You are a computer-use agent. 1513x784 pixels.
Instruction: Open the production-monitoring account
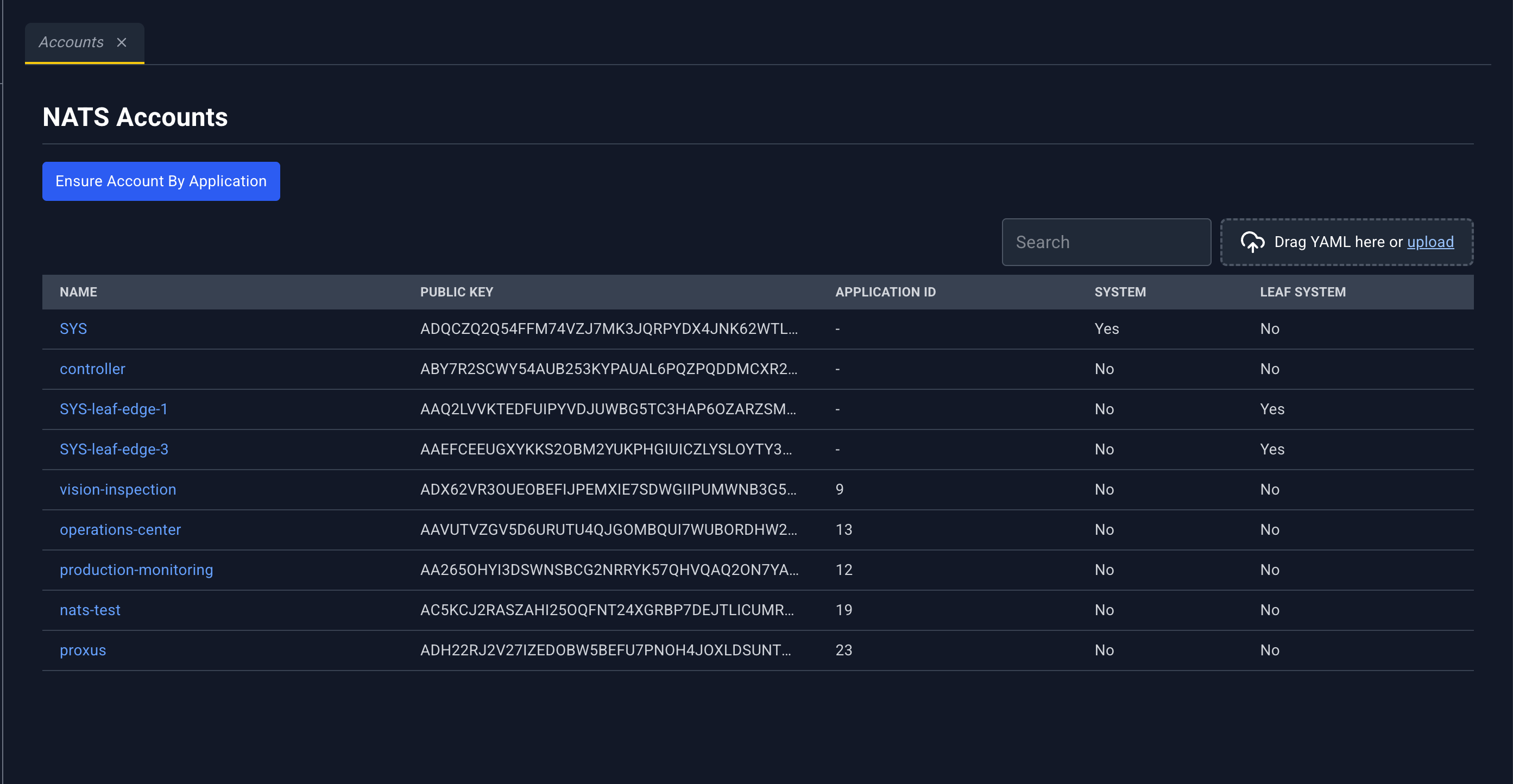pyautogui.click(x=136, y=570)
